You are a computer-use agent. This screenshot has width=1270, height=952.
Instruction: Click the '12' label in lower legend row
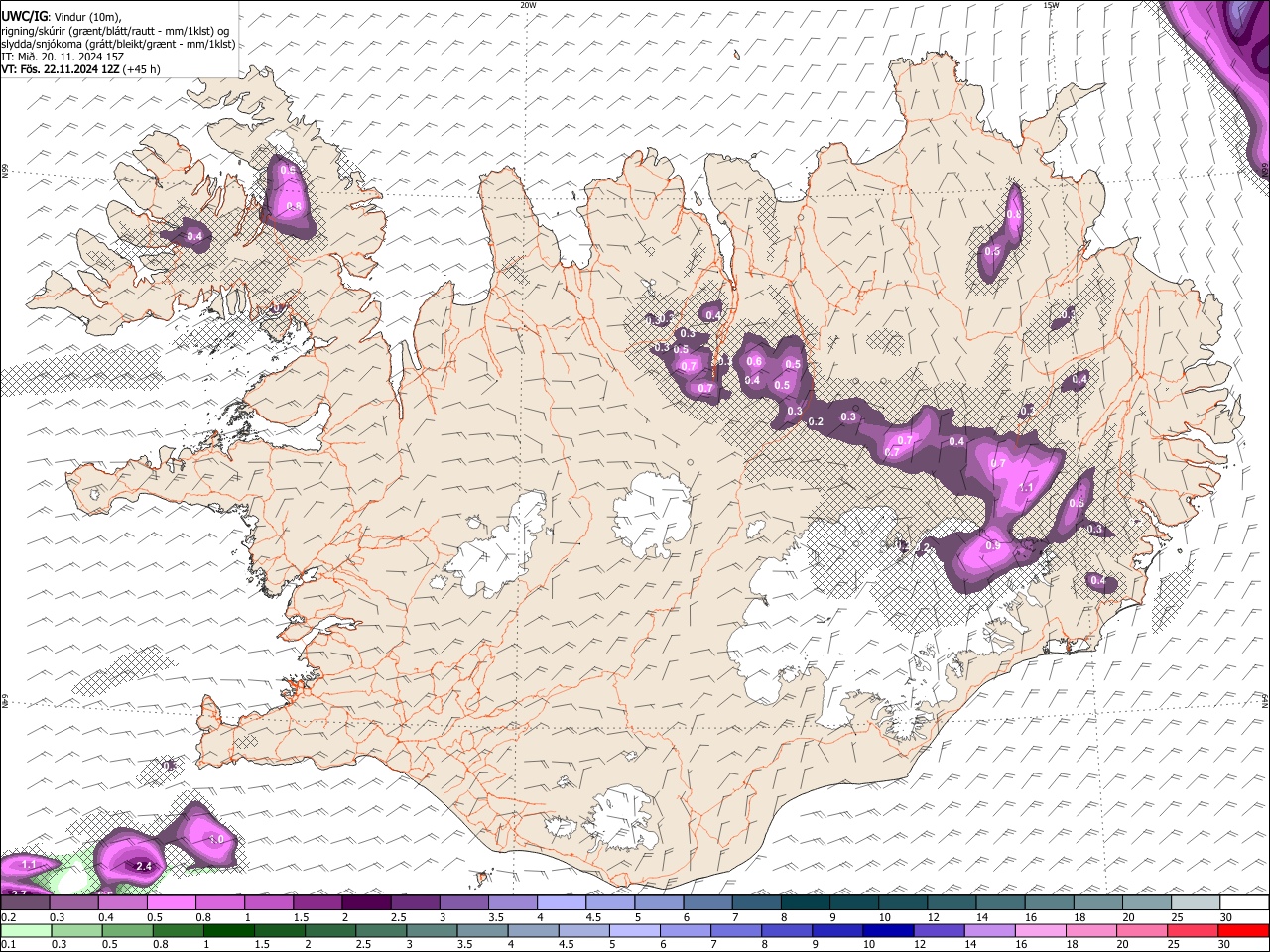coord(919,944)
